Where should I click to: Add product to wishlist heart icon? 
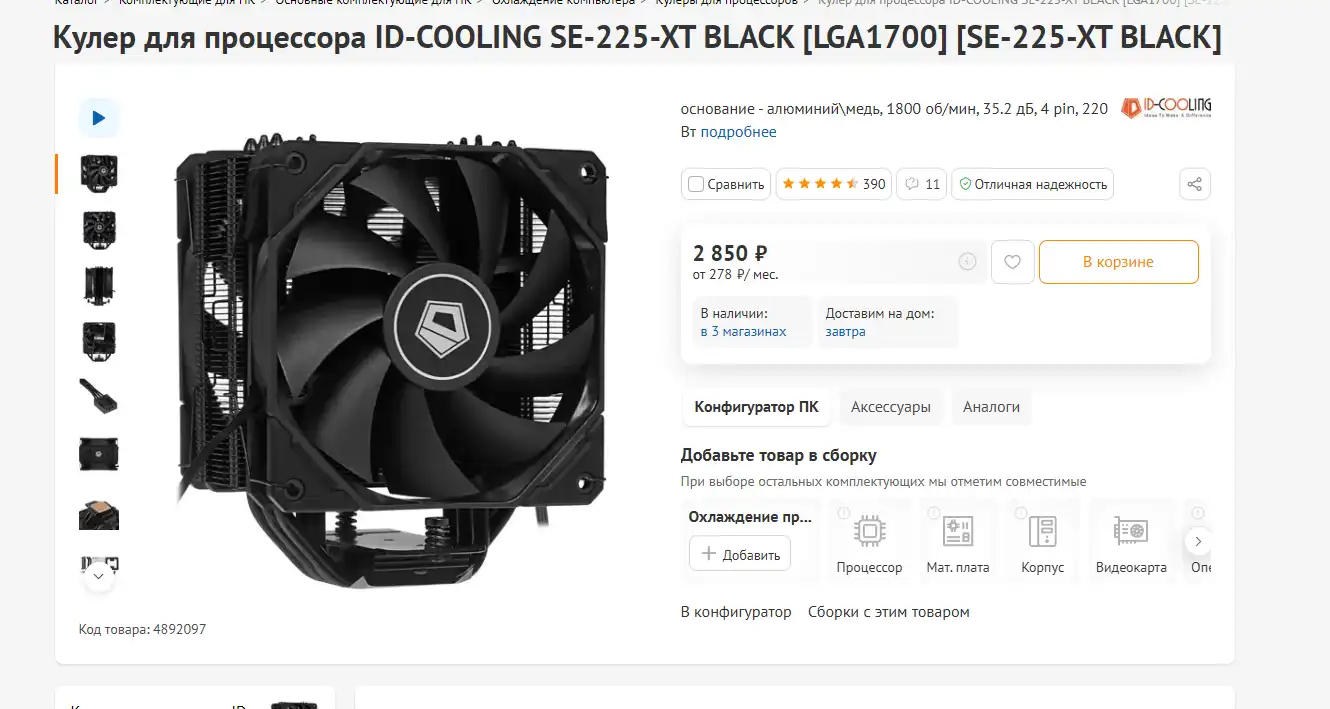[1012, 262]
